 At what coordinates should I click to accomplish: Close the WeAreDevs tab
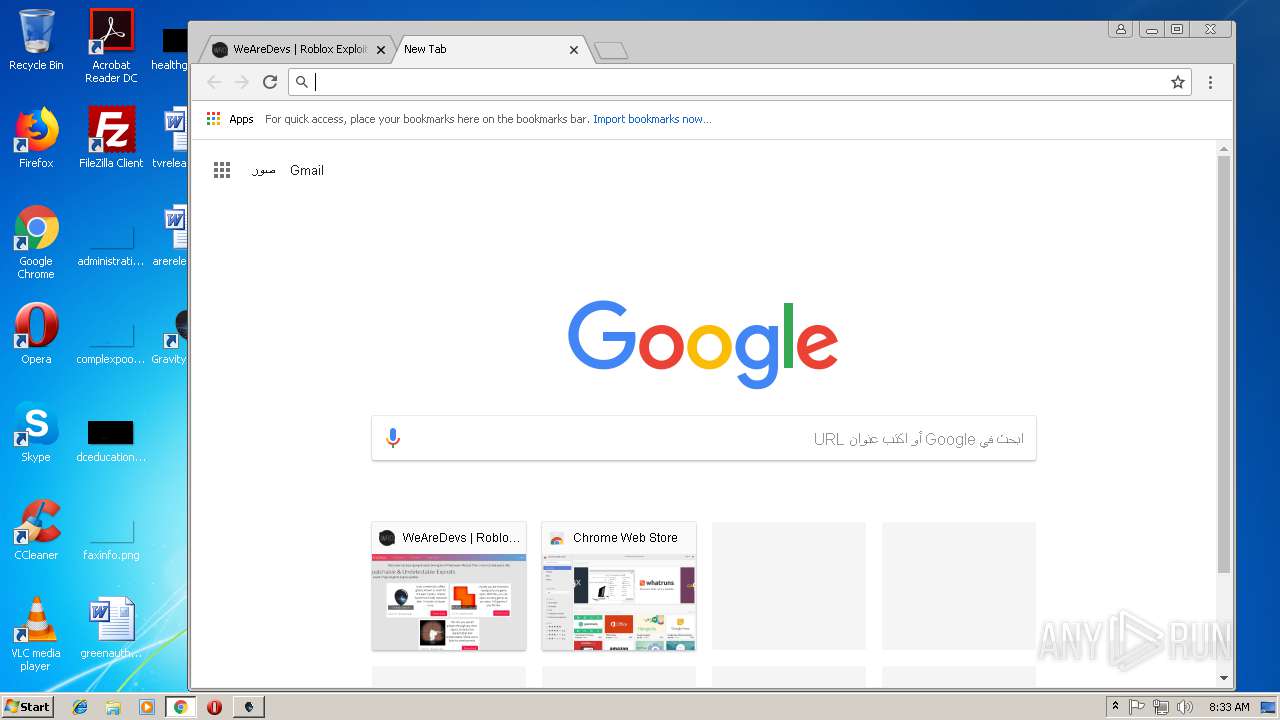(381, 49)
